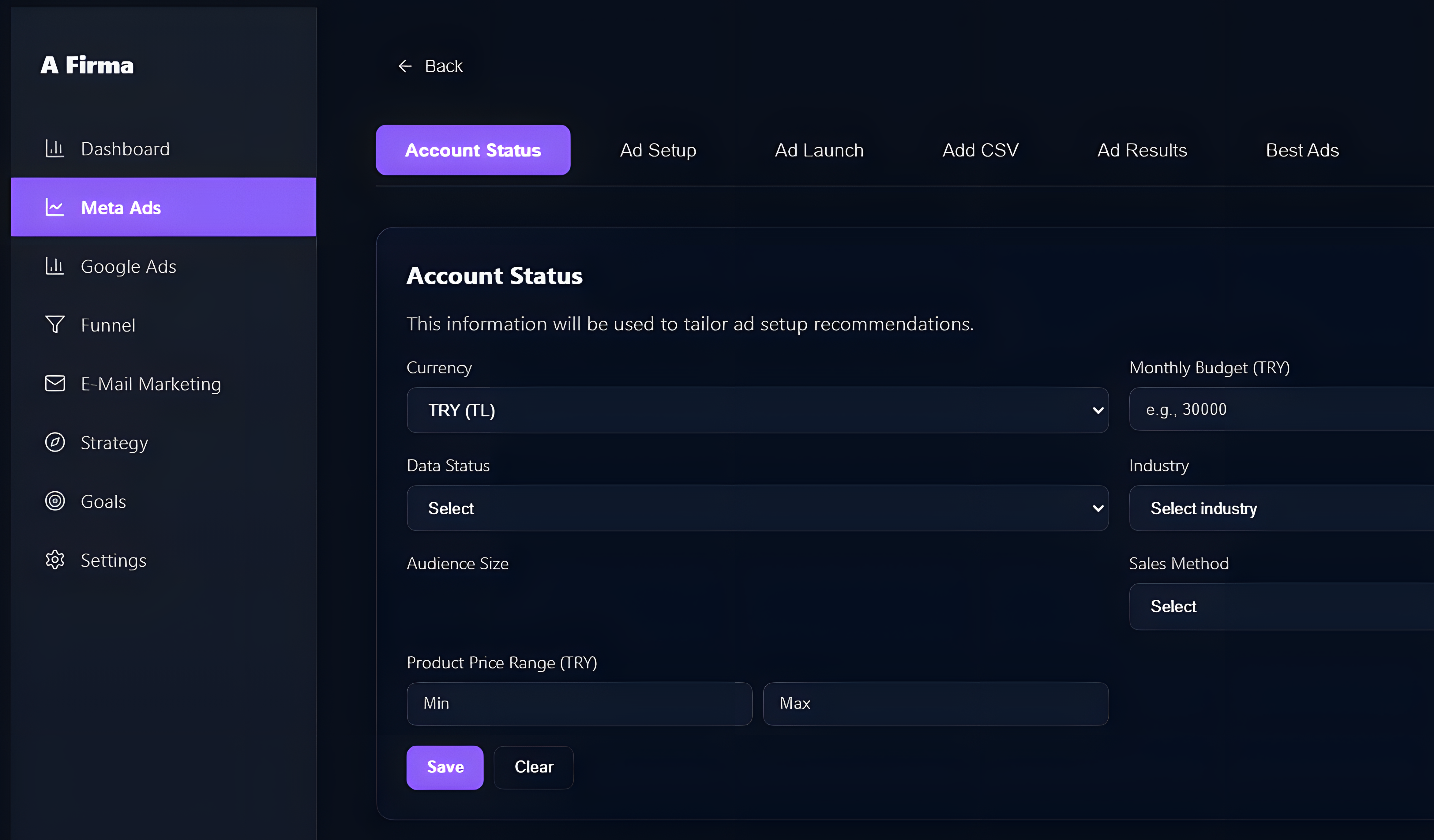Viewport: 1434px width, 840px height.
Task: Click the E-Mail Marketing envelope icon
Action: 54,384
